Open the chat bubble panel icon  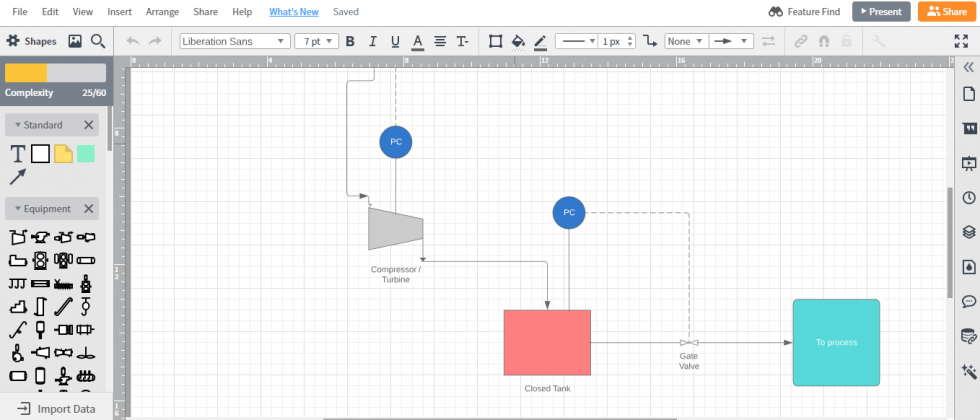pos(969,302)
